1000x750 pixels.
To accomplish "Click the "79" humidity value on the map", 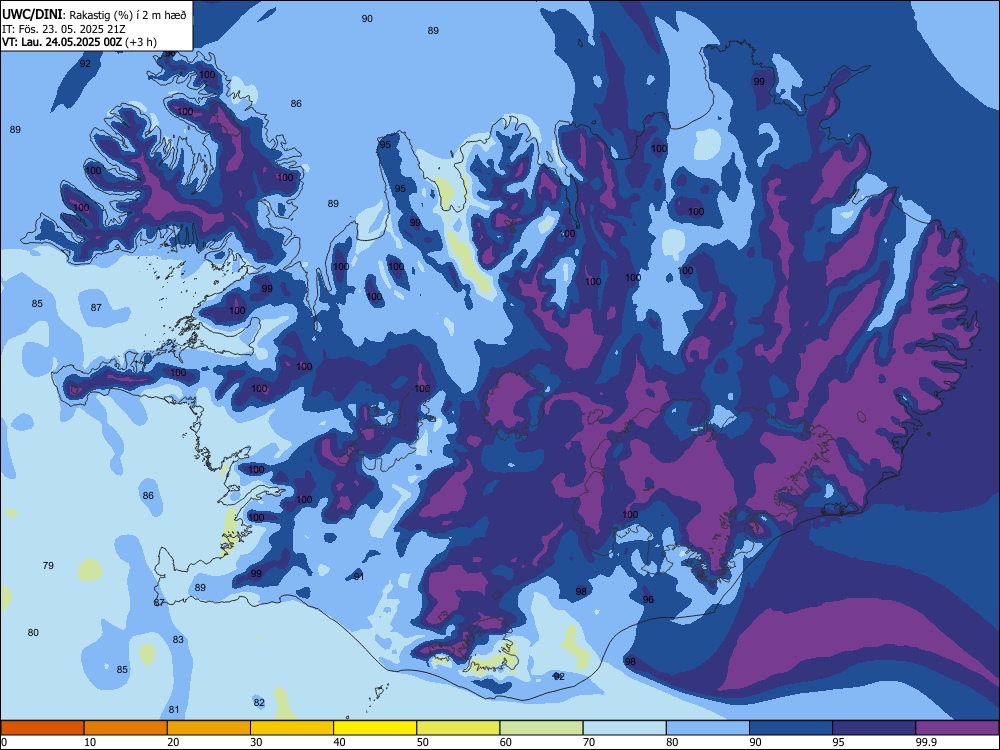I will pos(48,566).
